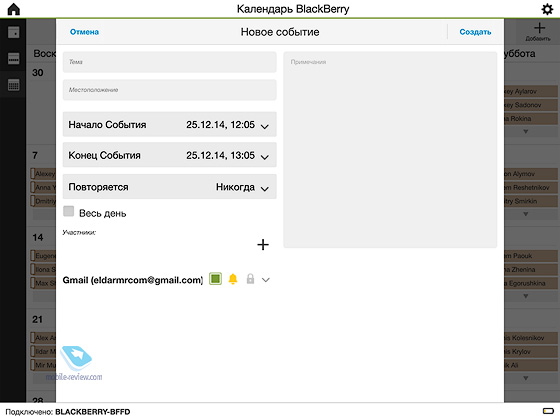Select the Rokina event on Saturday

[x=531, y=119]
